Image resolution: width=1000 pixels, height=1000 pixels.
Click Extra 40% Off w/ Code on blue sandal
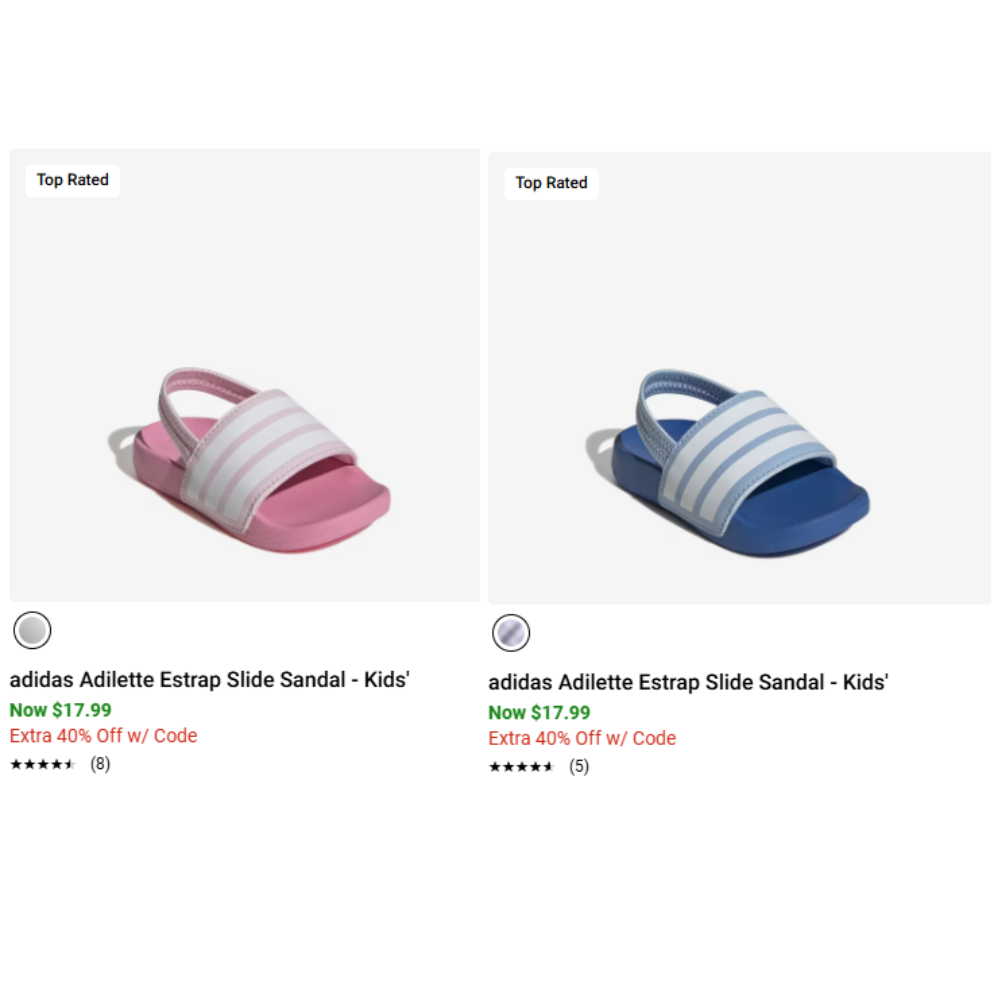pos(582,738)
